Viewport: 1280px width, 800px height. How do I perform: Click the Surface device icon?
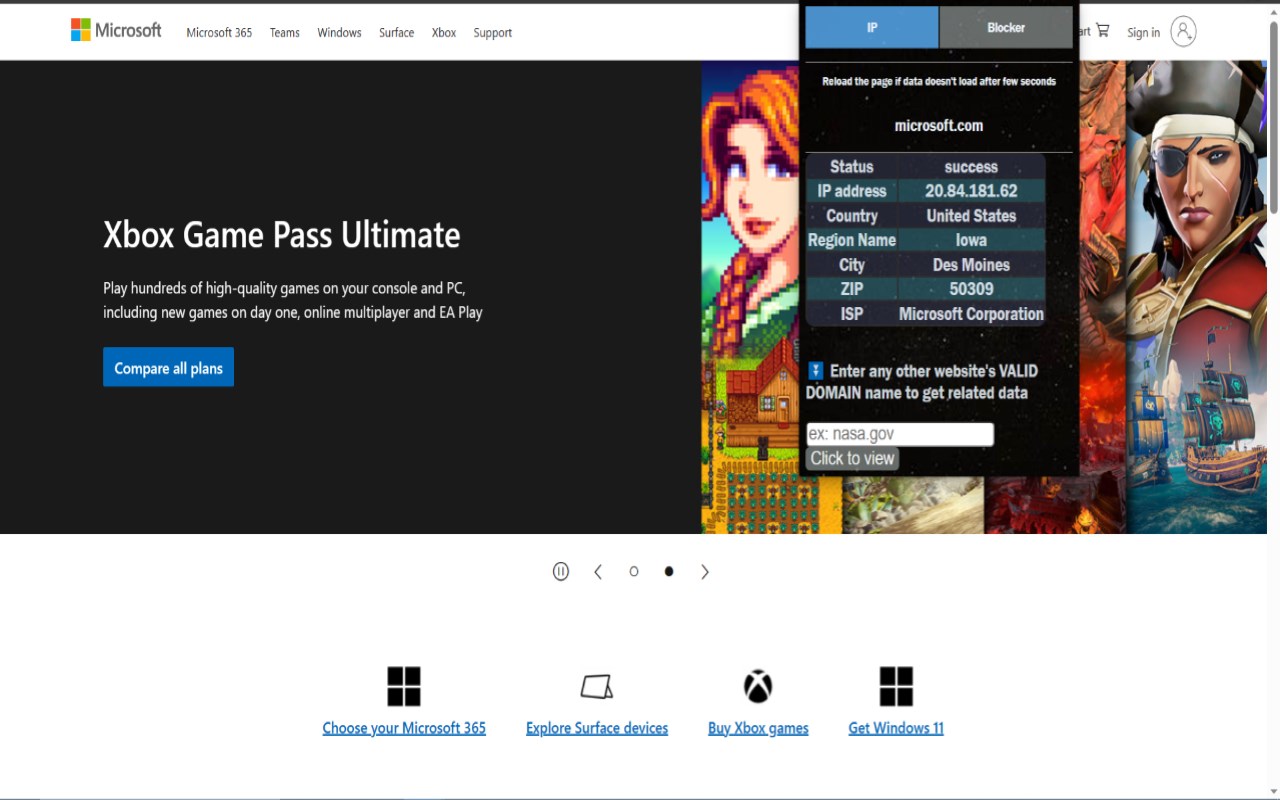click(x=597, y=687)
